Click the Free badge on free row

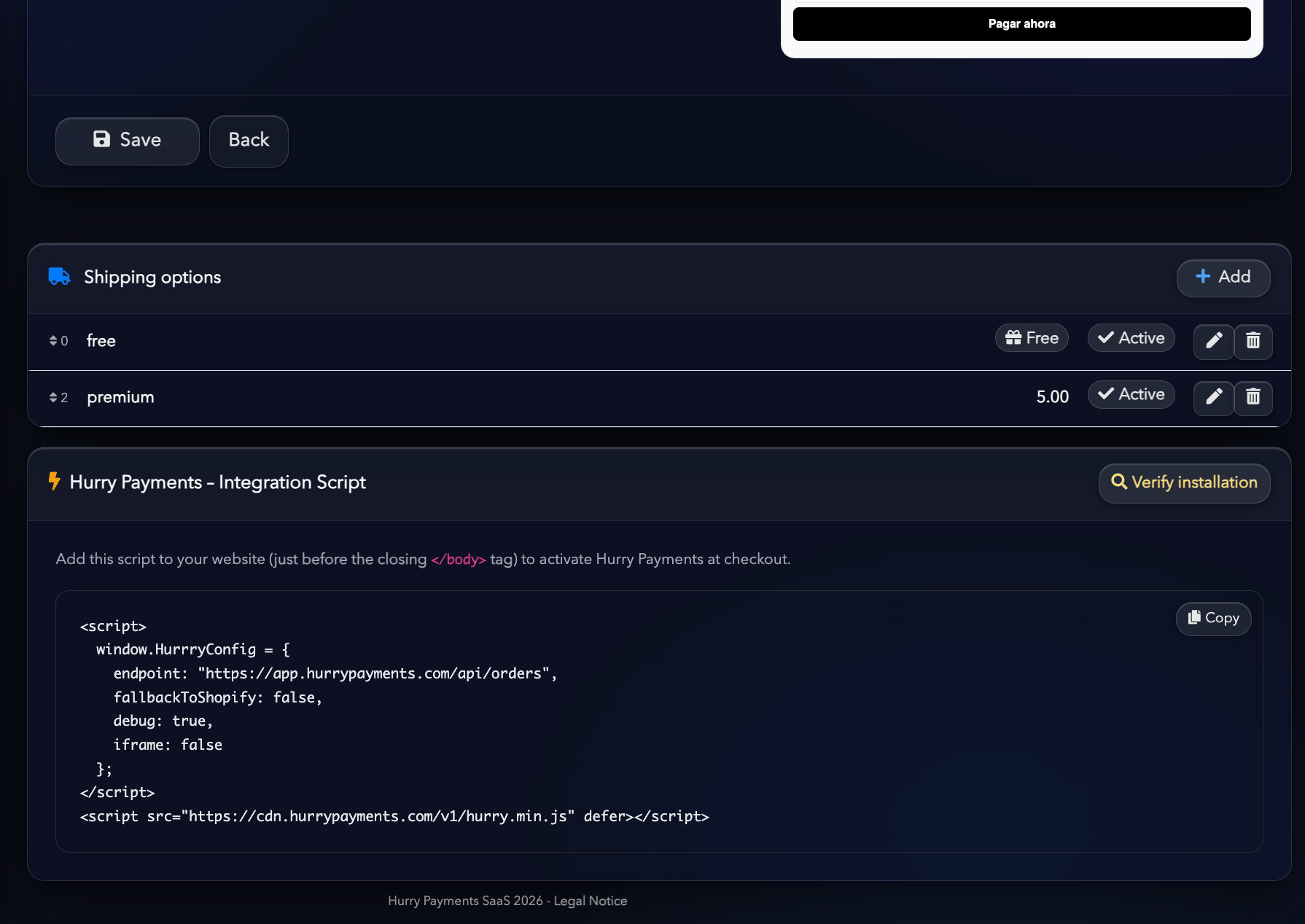tap(1032, 338)
